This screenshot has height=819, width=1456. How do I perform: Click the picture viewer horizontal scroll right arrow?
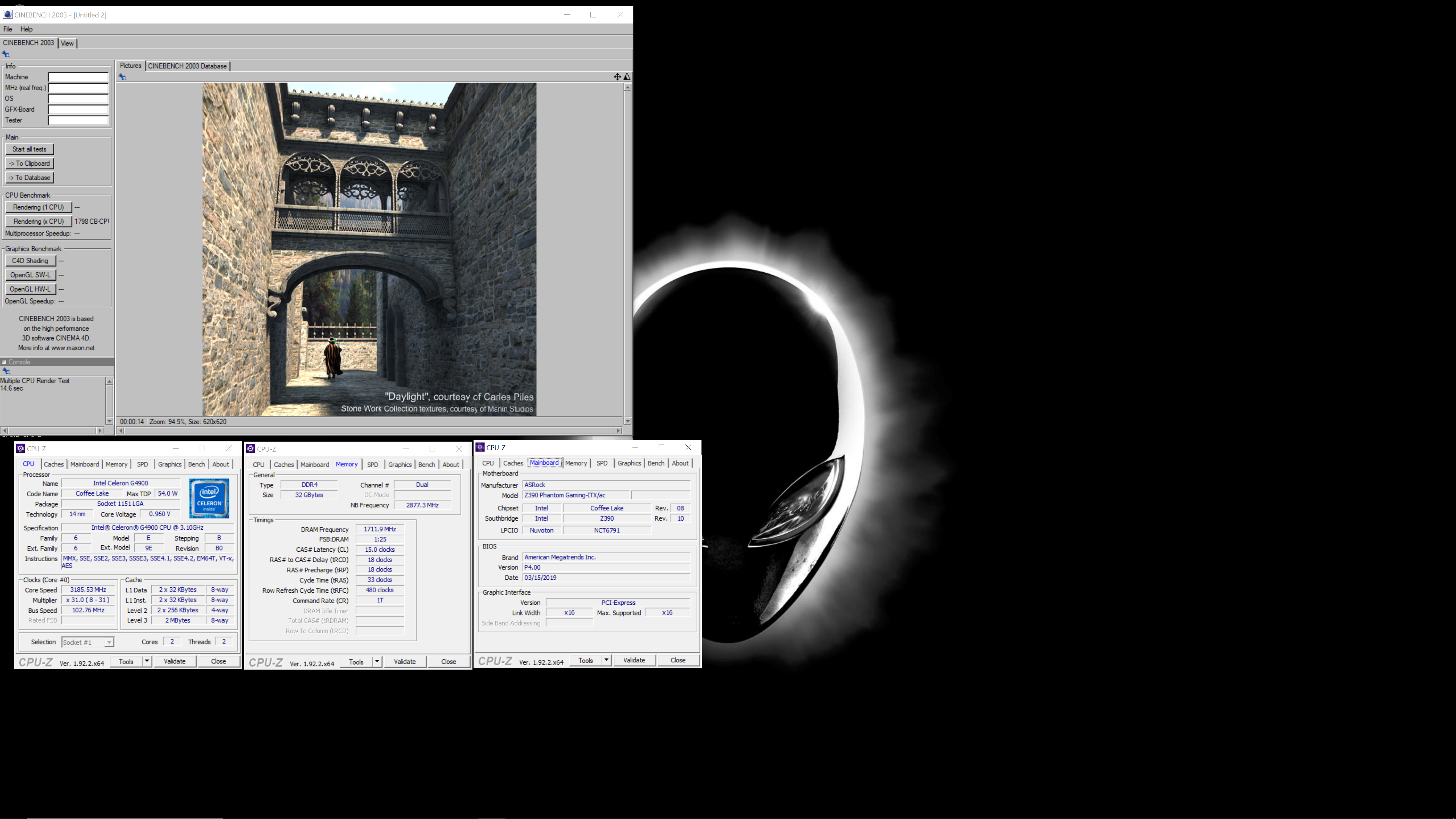click(618, 431)
